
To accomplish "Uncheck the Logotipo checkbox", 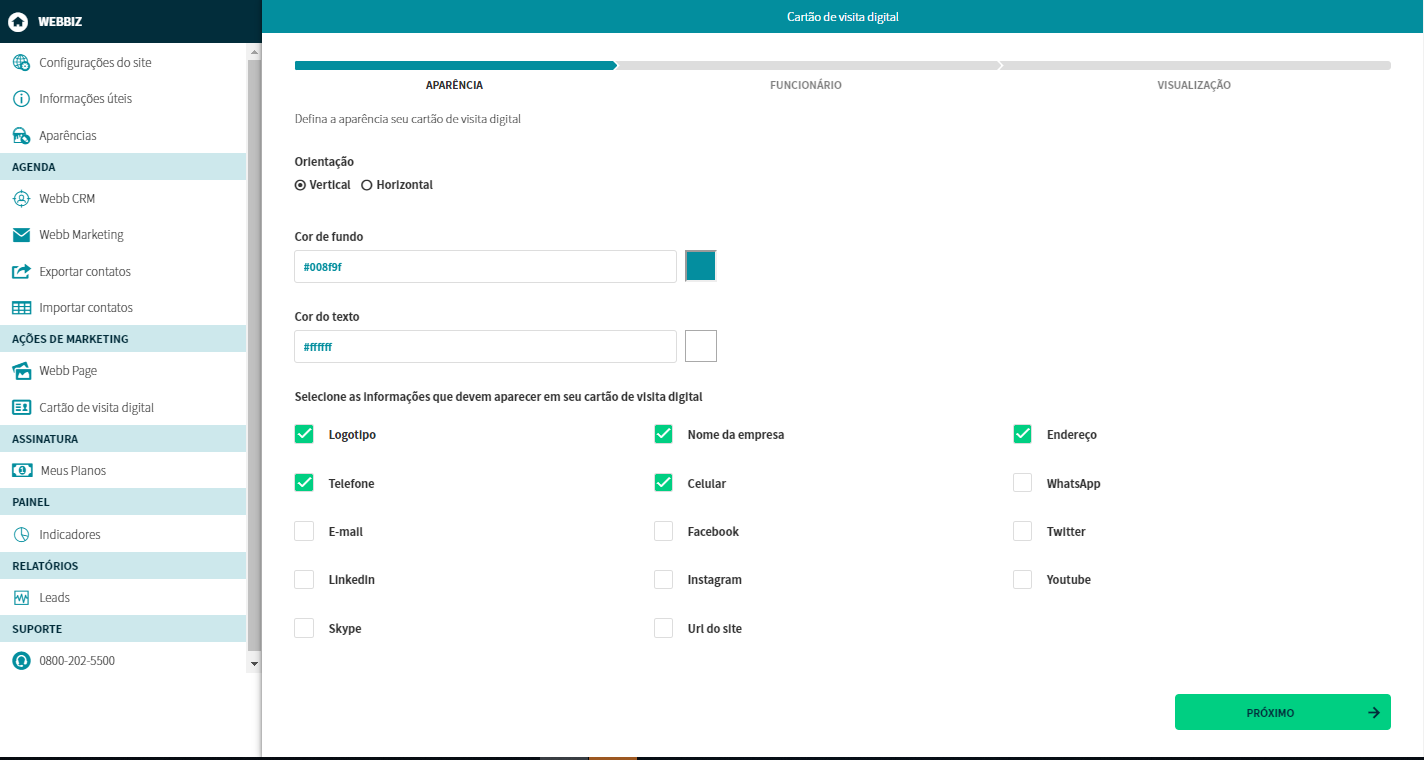I will [304, 435].
